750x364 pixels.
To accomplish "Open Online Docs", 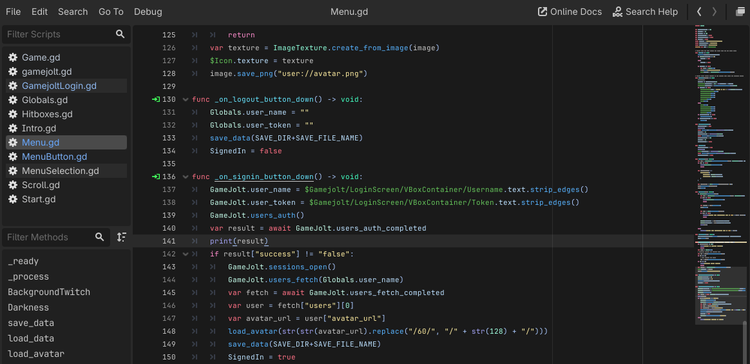I will click(x=570, y=12).
